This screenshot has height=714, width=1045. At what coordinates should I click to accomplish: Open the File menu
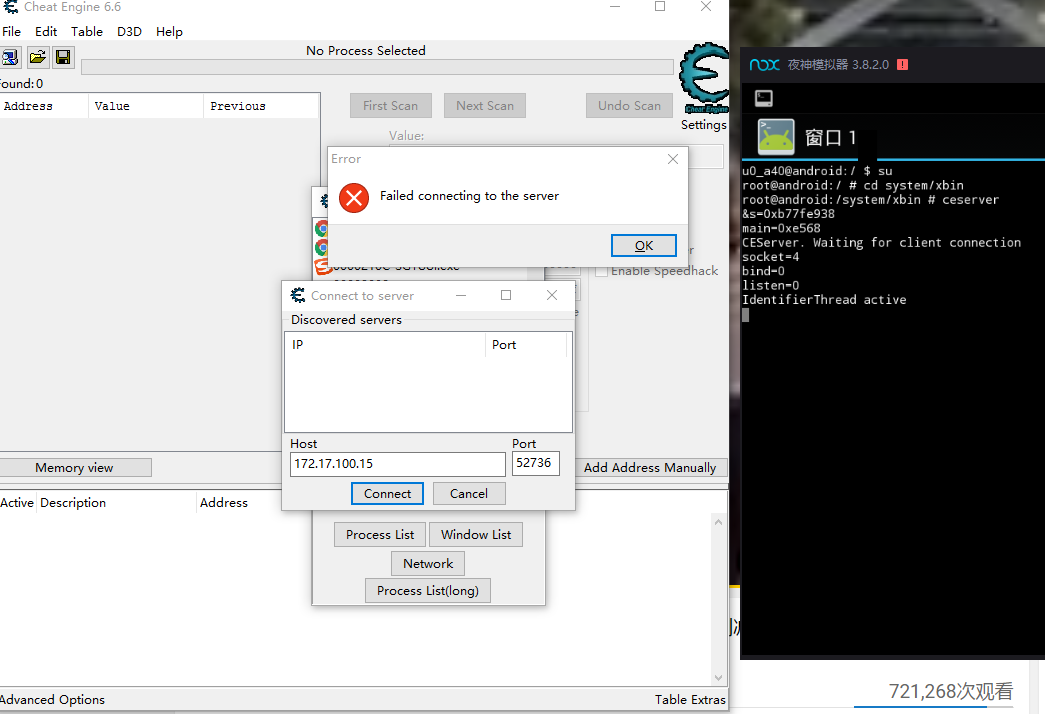coord(12,31)
